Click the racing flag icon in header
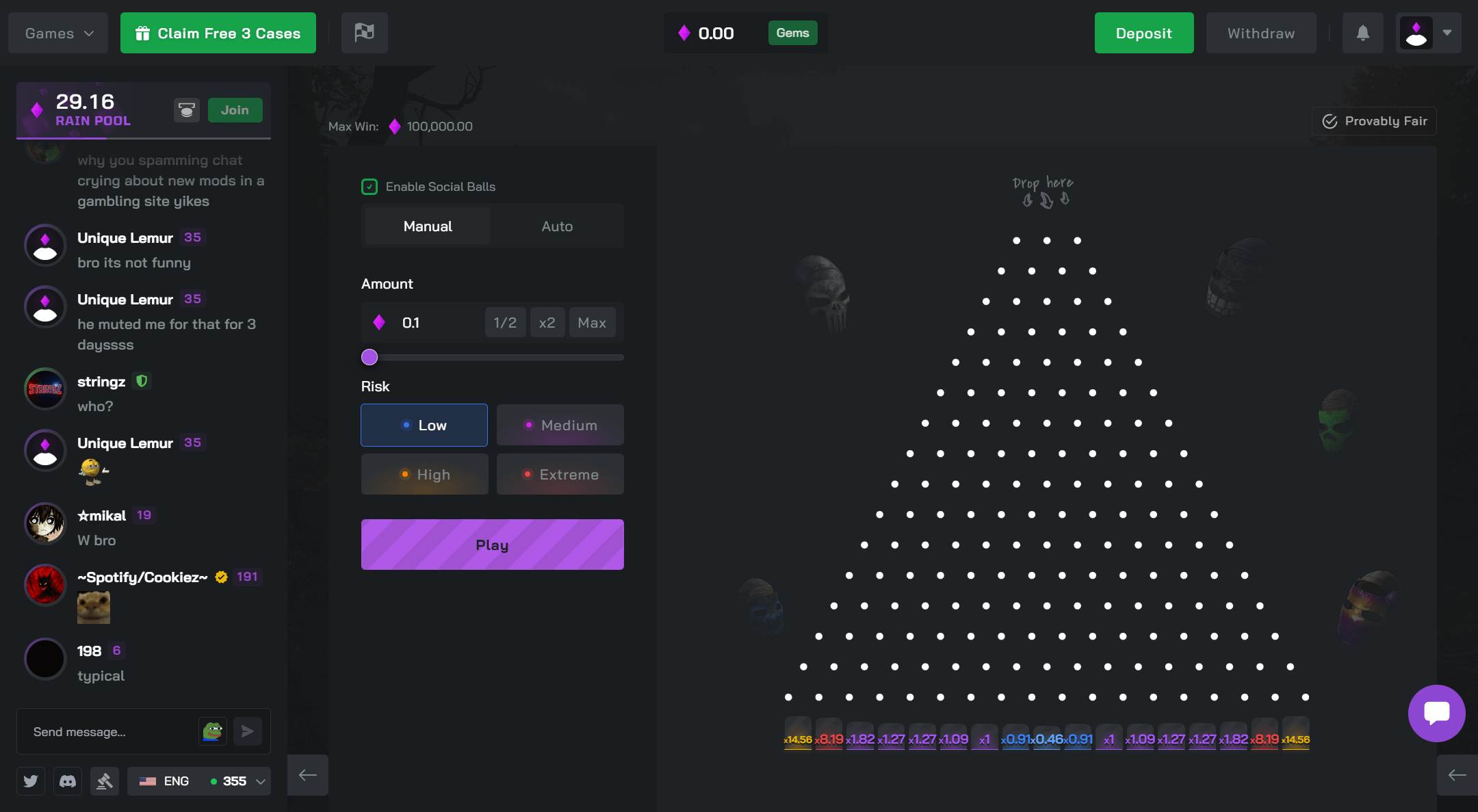The width and height of the screenshot is (1478, 812). (x=364, y=33)
